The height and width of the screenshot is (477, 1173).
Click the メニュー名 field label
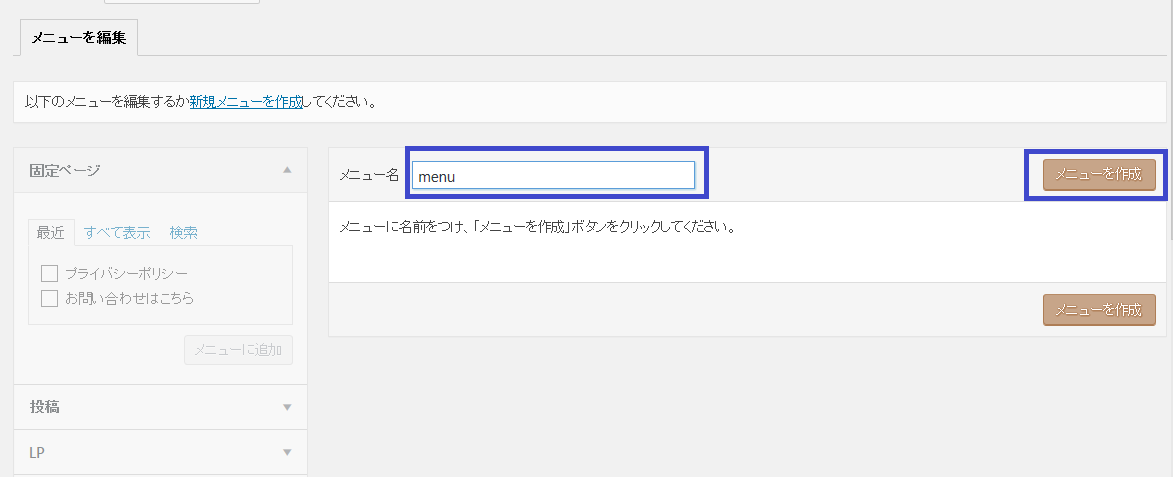(x=369, y=175)
